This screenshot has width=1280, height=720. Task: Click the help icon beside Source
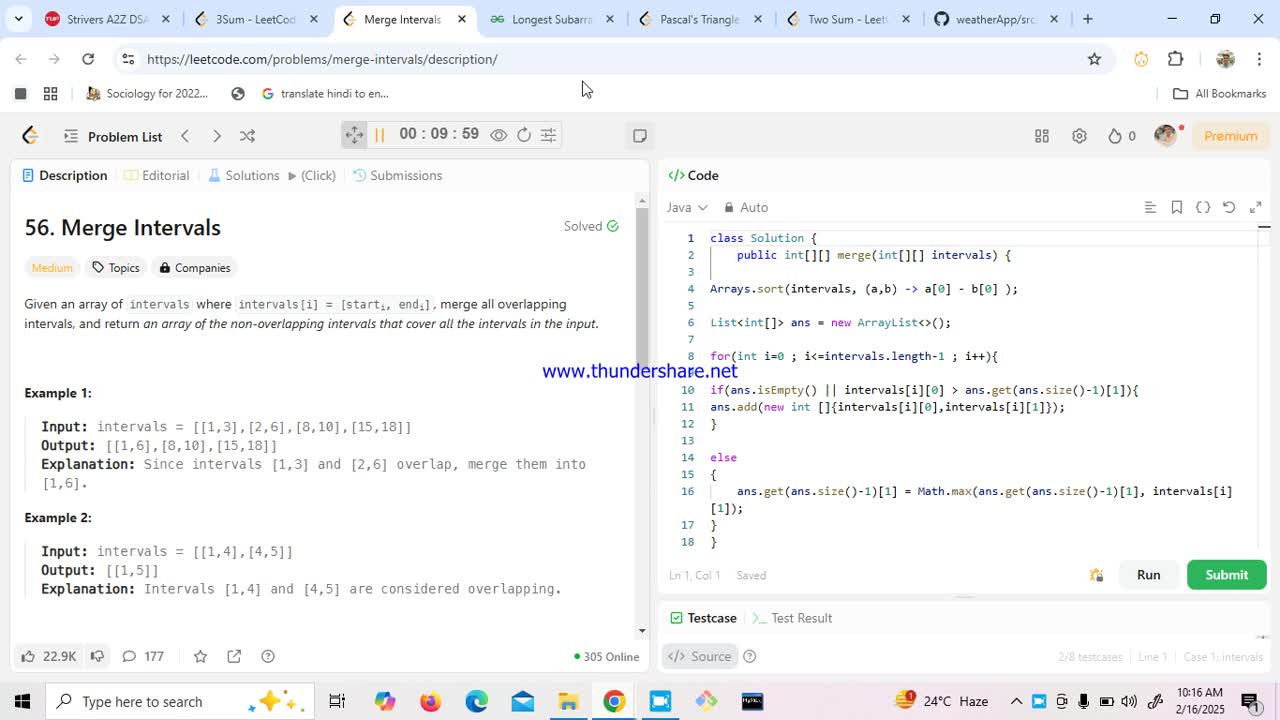click(x=750, y=656)
